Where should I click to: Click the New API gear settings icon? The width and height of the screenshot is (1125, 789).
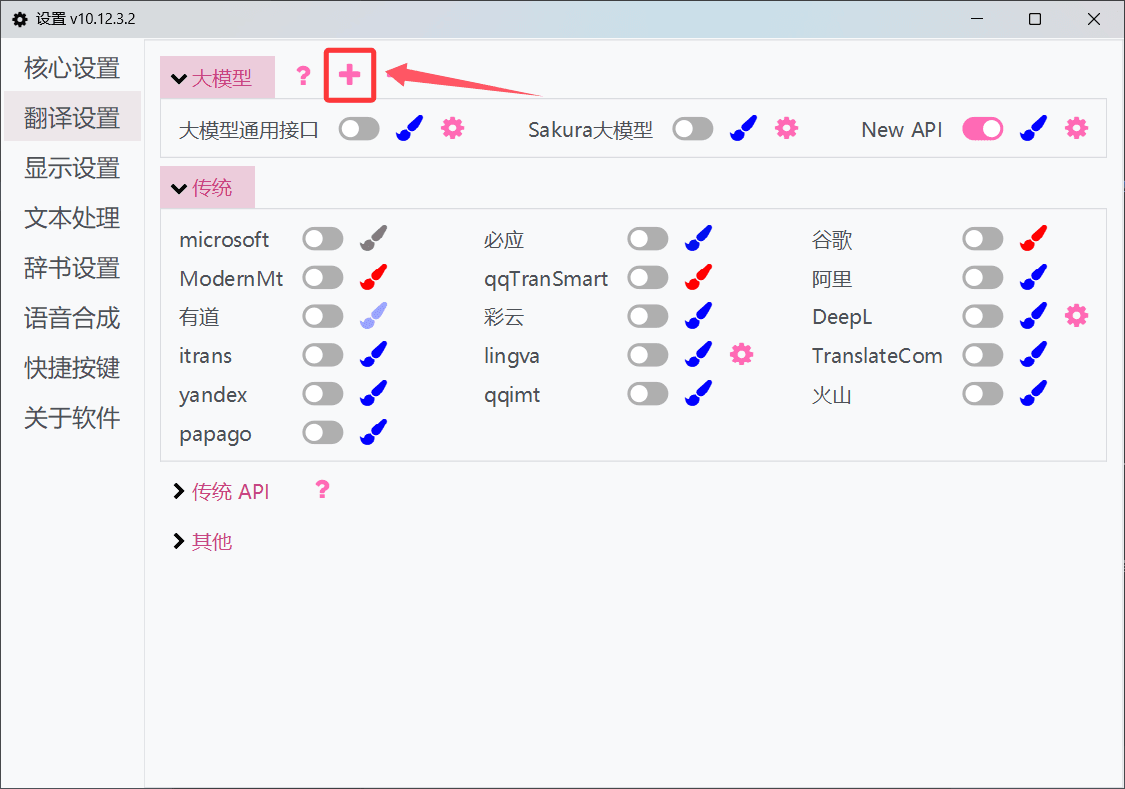point(1074,128)
